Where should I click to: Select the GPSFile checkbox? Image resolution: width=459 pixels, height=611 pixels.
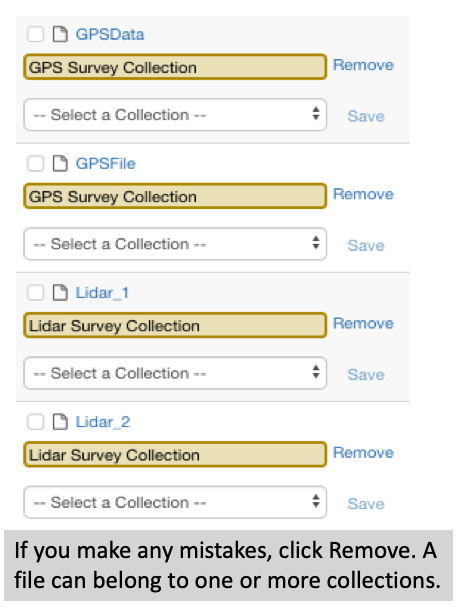pos(35,163)
